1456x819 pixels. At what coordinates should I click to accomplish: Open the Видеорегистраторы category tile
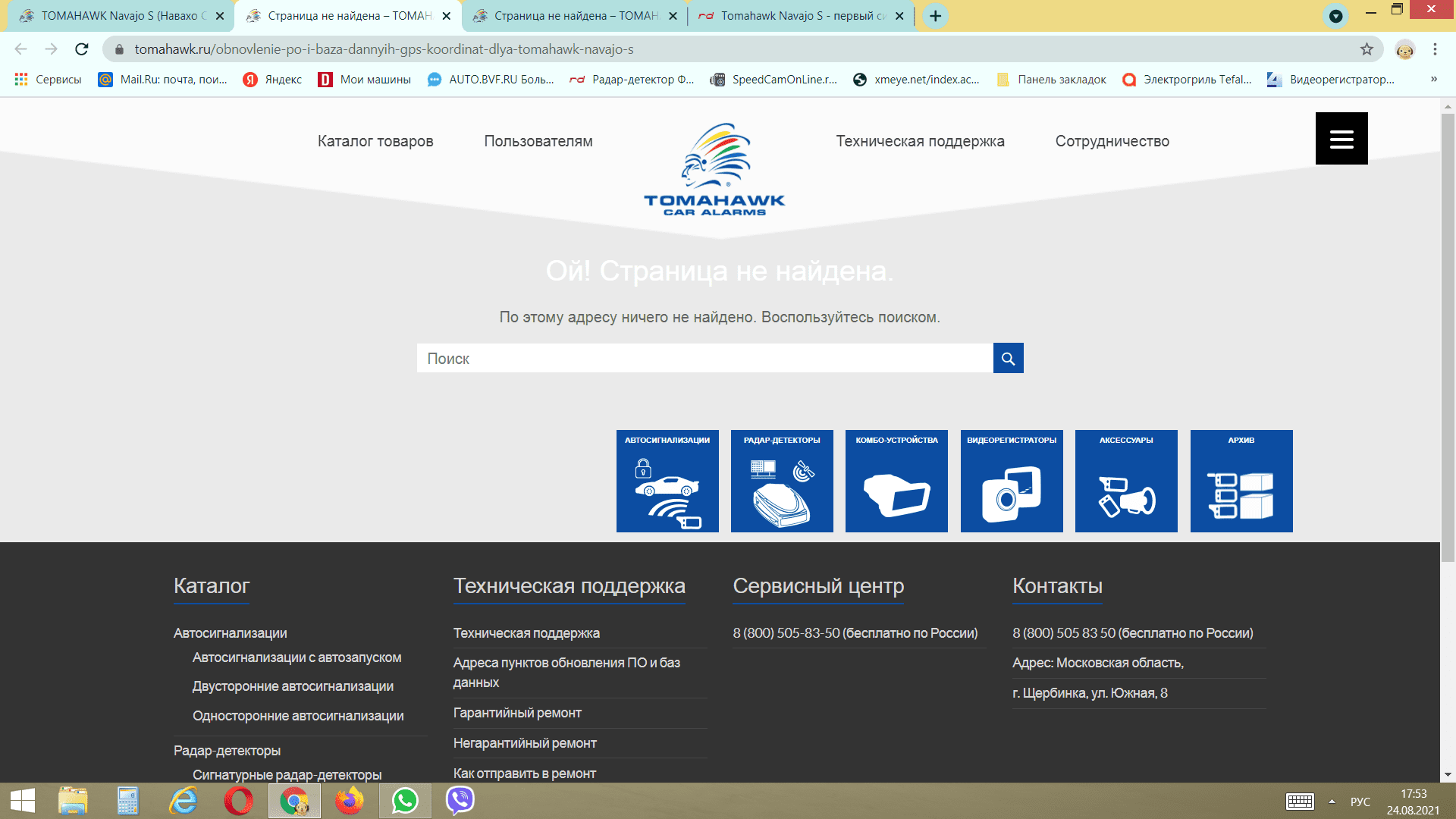click(x=1012, y=481)
